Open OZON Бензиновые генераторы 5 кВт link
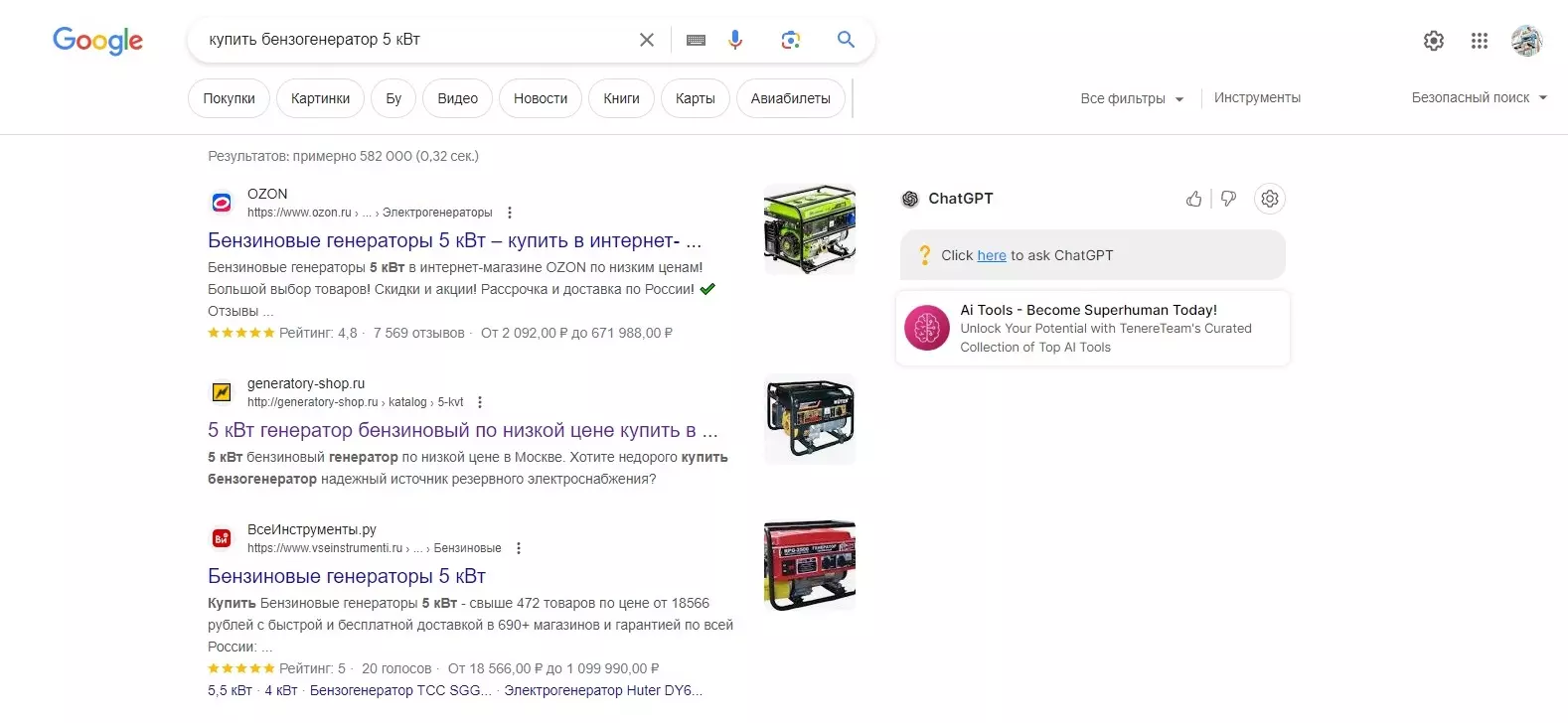This screenshot has width=1568, height=723. point(454,240)
